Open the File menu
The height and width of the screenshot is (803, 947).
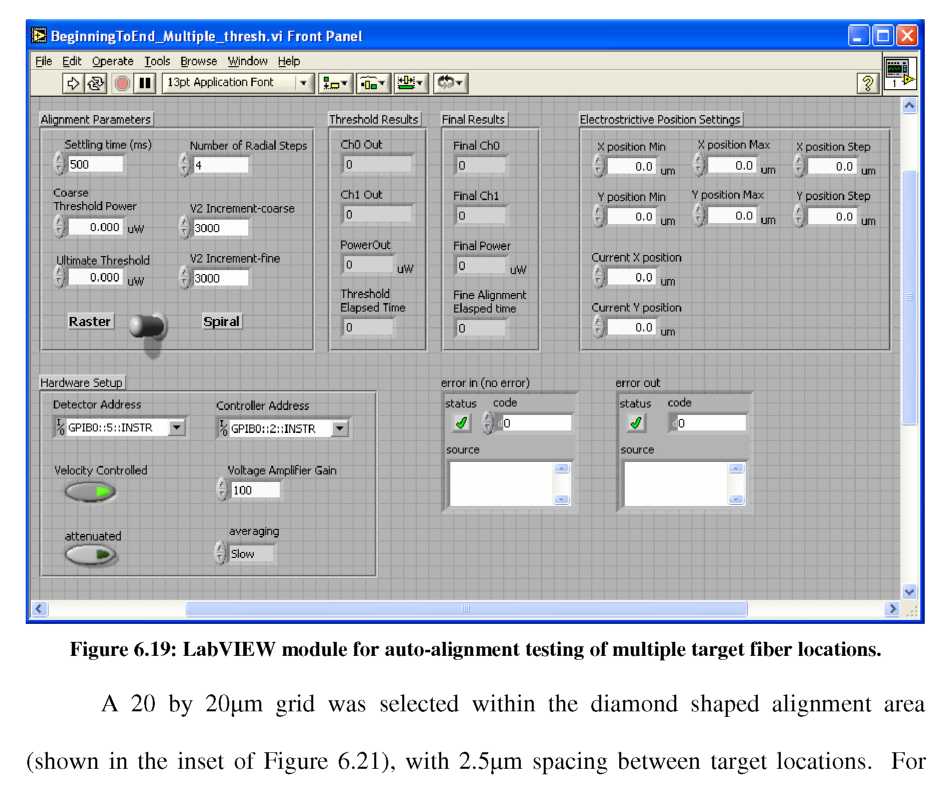43,61
